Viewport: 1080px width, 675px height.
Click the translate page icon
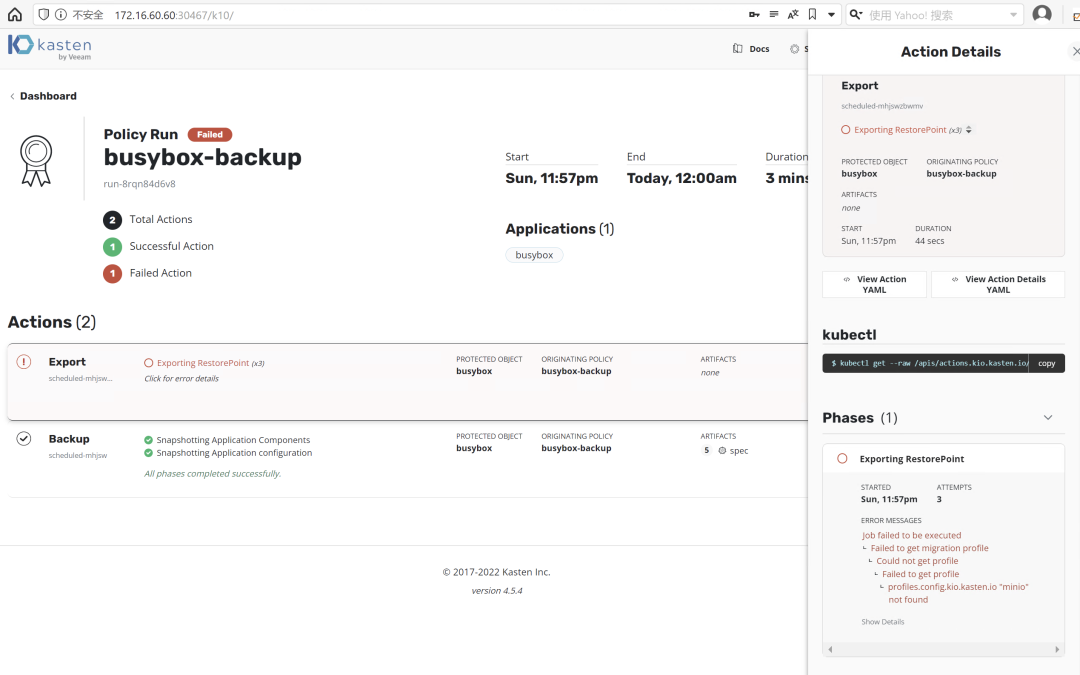click(x=793, y=14)
